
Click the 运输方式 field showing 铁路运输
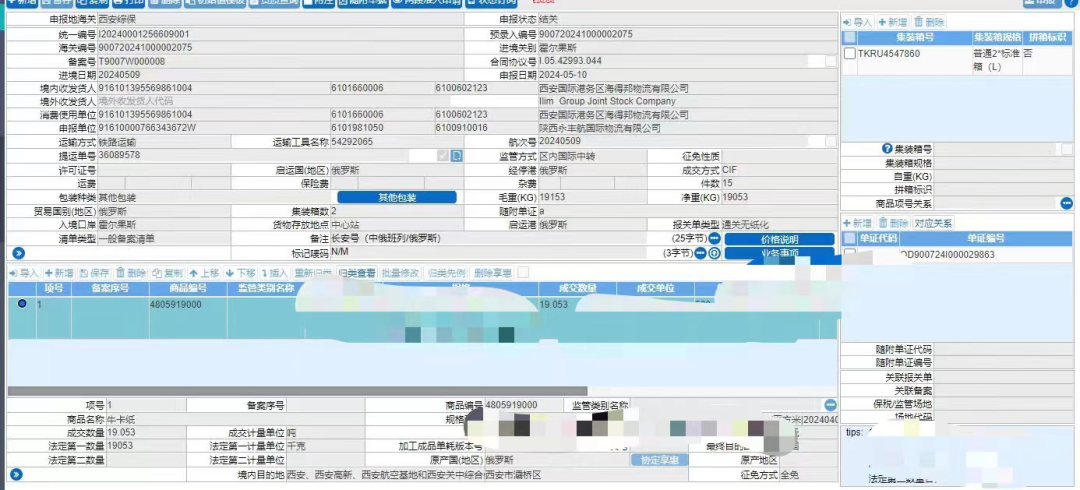pos(165,143)
